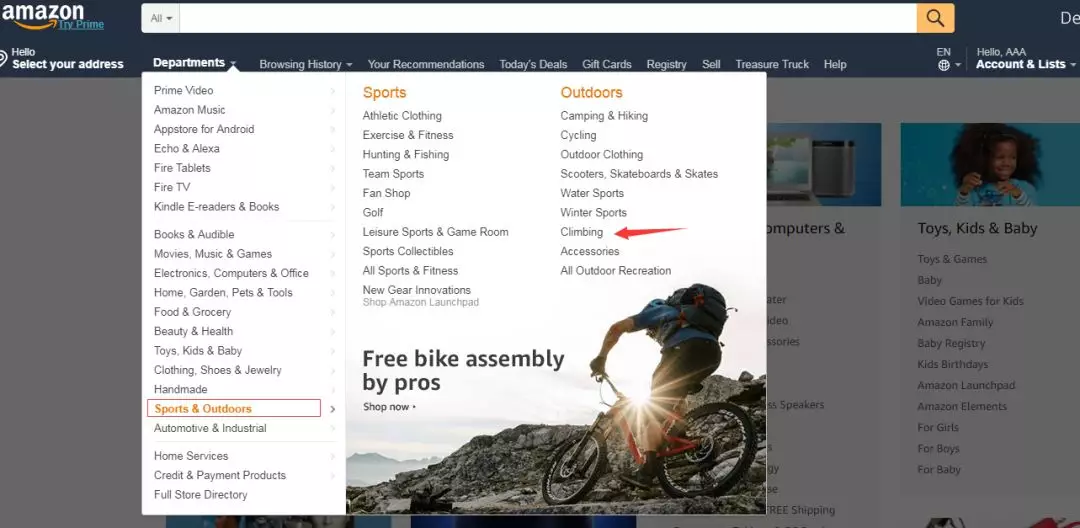This screenshot has height=528, width=1080.
Task: Click Select your address
Action: point(68,65)
